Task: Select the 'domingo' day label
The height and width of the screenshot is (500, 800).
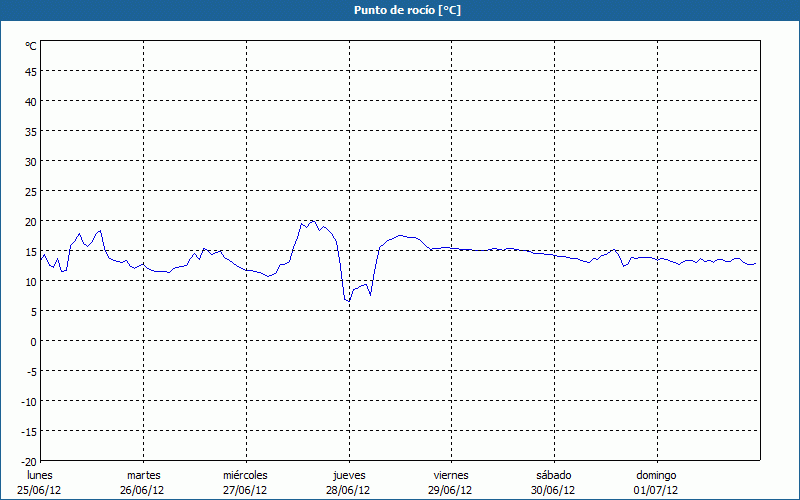Action: pos(656,475)
